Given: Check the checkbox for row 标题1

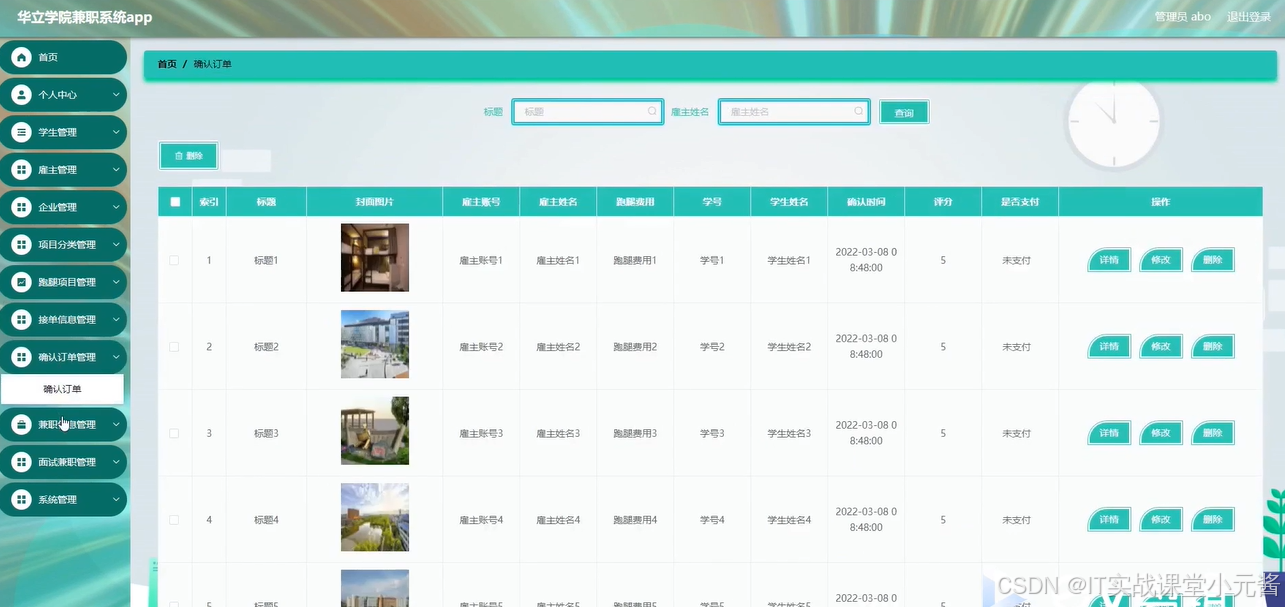Looking at the screenshot, I should [x=174, y=260].
